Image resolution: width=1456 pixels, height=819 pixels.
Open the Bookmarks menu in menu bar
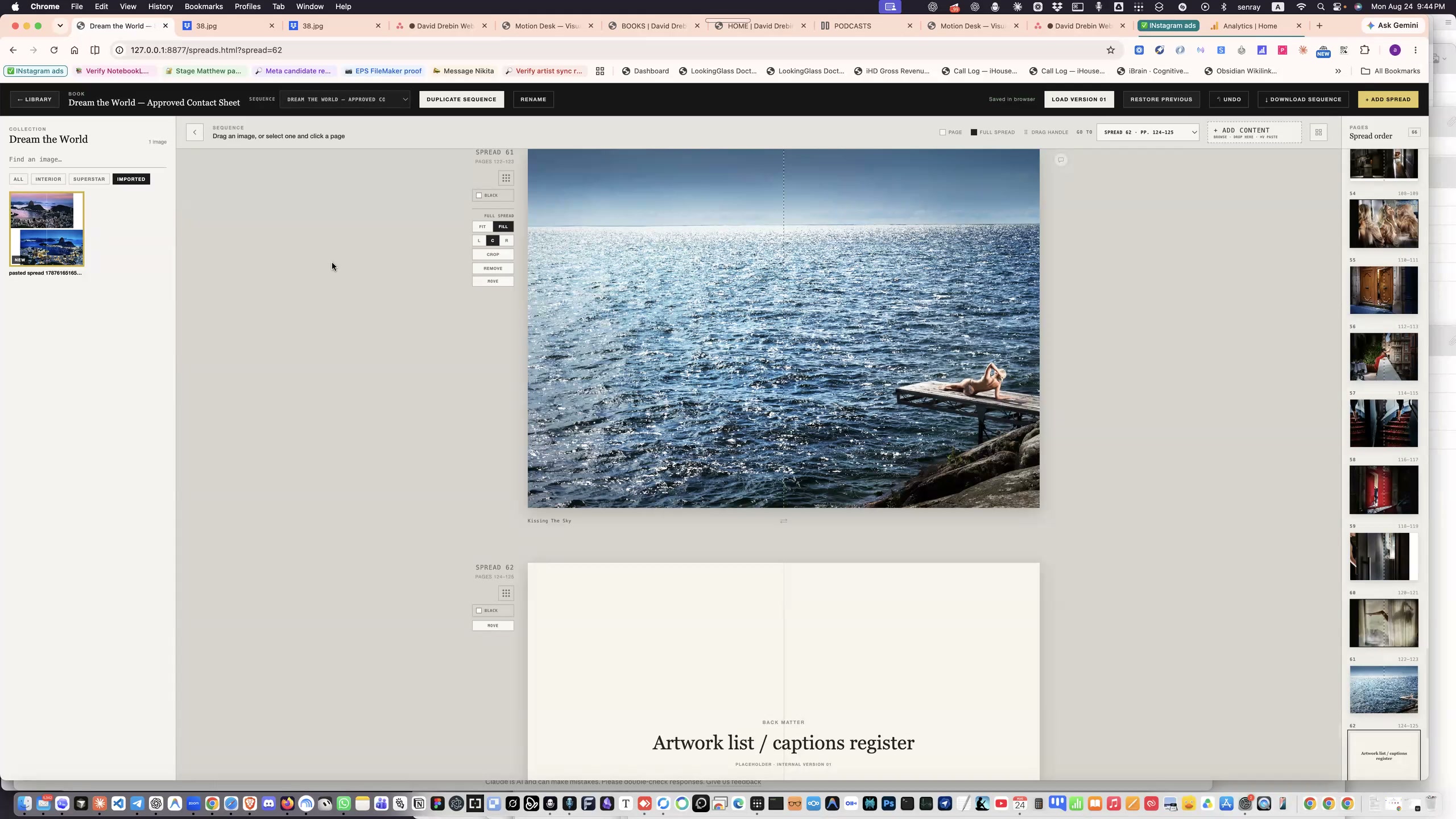[204, 6]
